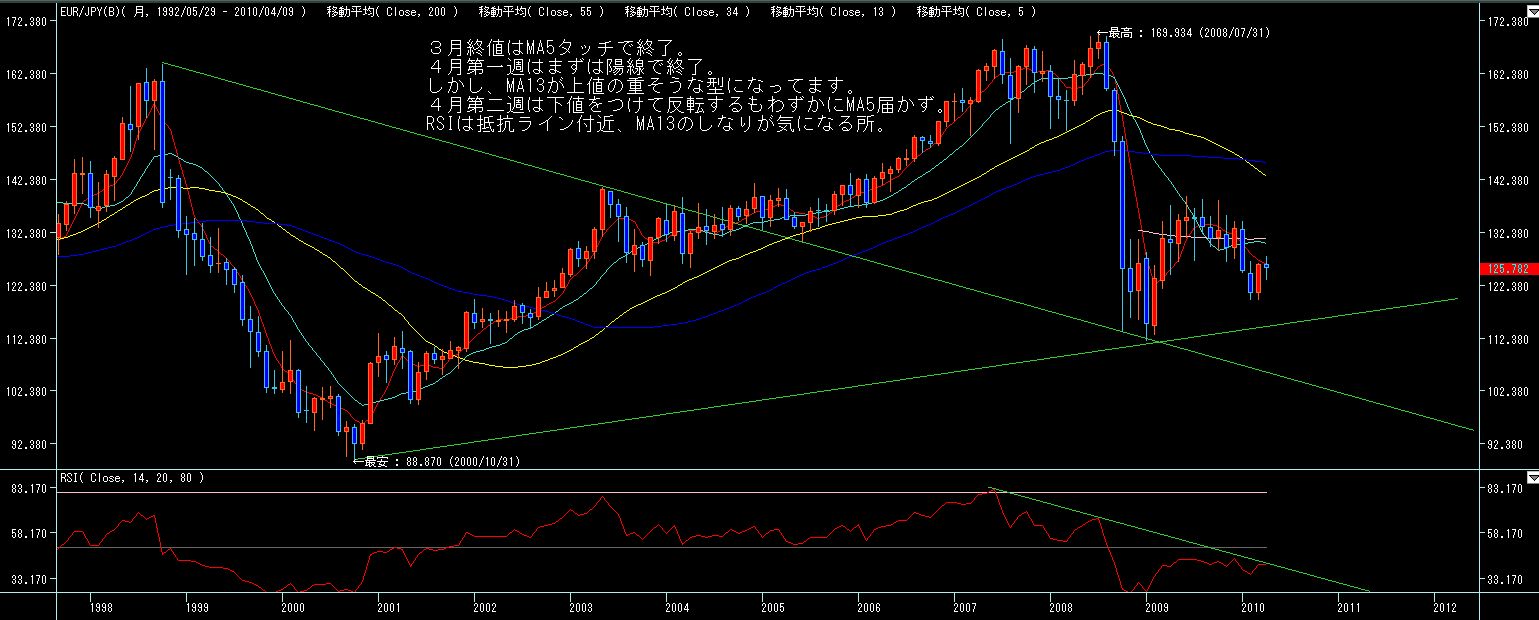Select the 移動平均( Close, 34 ) indicator label
This screenshot has width=1539, height=620.
687,12
